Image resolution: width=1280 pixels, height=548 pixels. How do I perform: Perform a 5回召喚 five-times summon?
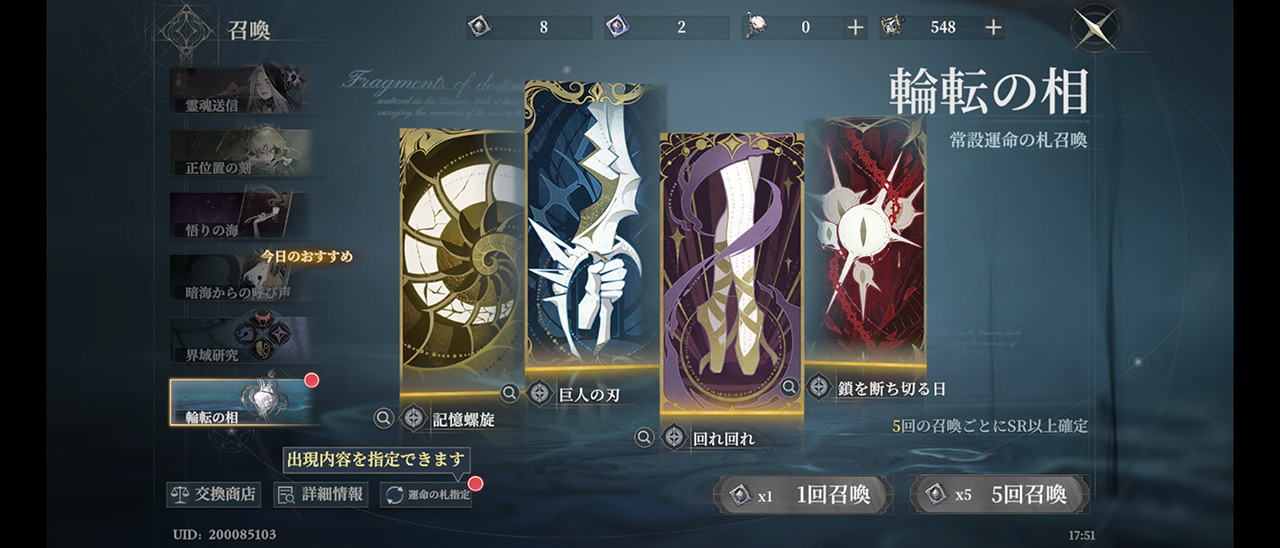[x=1000, y=494]
